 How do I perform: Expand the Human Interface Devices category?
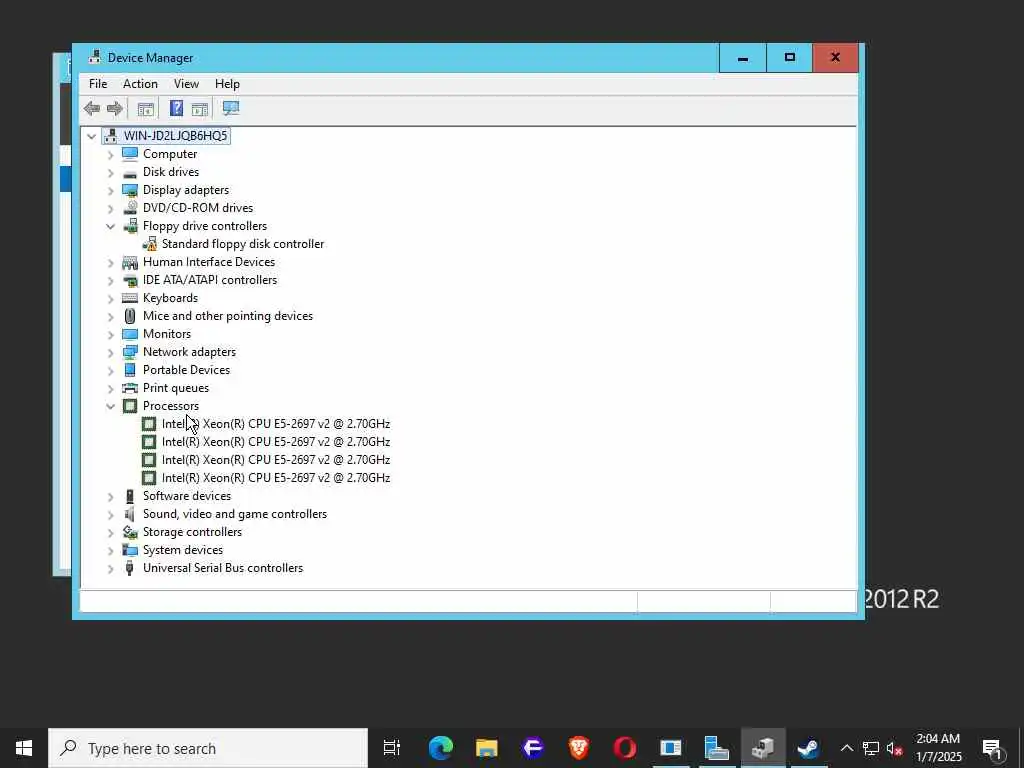pos(110,263)
